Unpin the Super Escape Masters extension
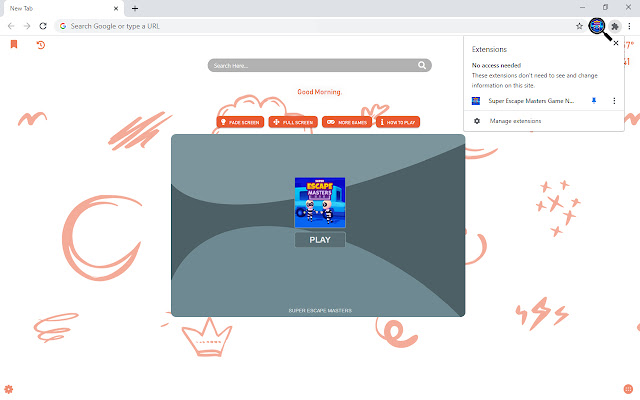This screenshot has height=400, width=640. point(594,101)
